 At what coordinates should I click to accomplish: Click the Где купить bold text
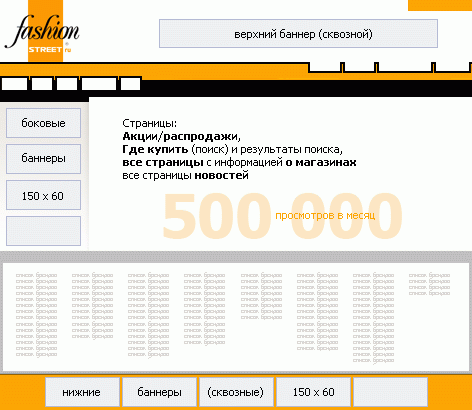coord(155,149)
